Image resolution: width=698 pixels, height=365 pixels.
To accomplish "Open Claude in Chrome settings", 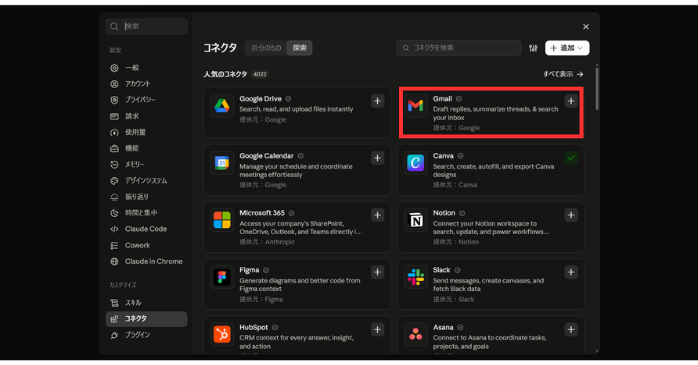I will click(x=146, y=261).
